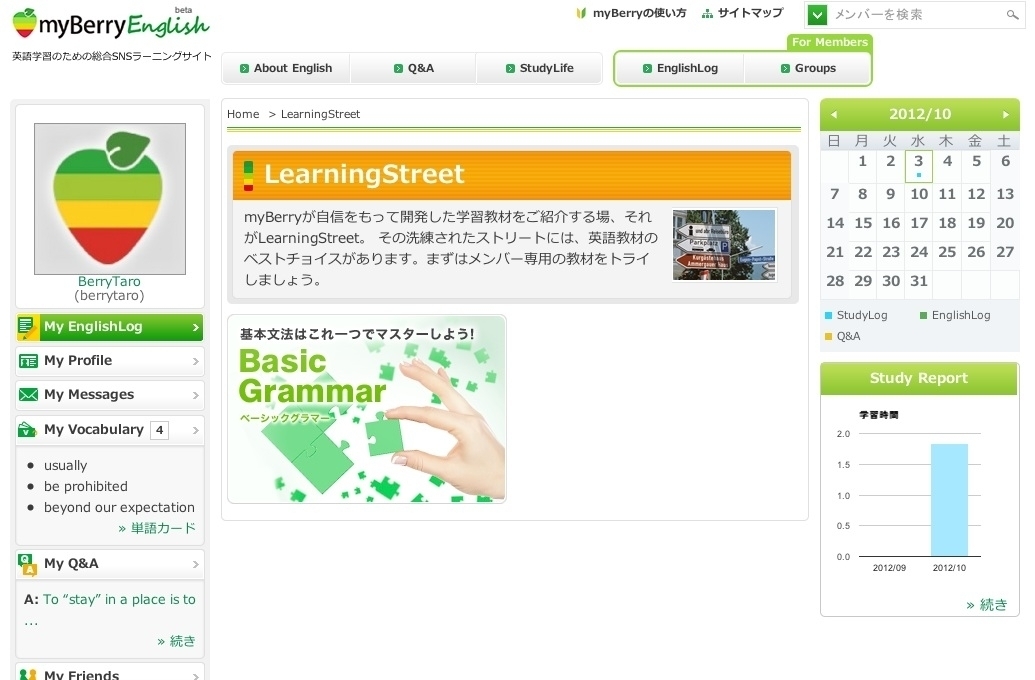This screenshot has height=680, width=1035.
Task: Open the EnglishLog members tab
Action: pyautogui.click(x=680, y=68)
